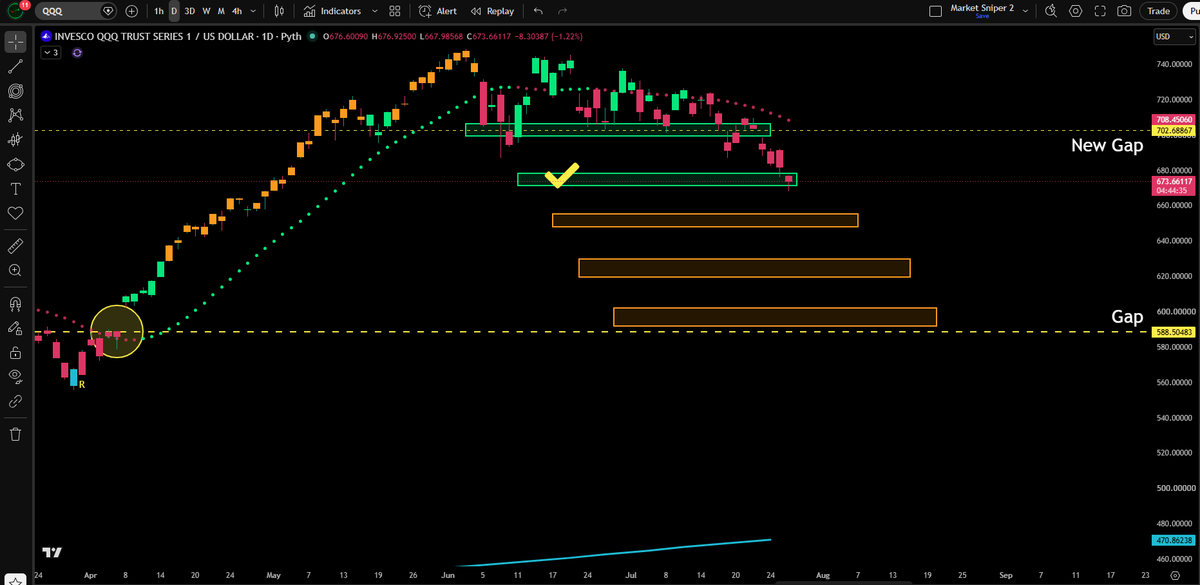Switch to the 4h timeframe
This screenshot has width=1200, height=585.
[236, 11]
